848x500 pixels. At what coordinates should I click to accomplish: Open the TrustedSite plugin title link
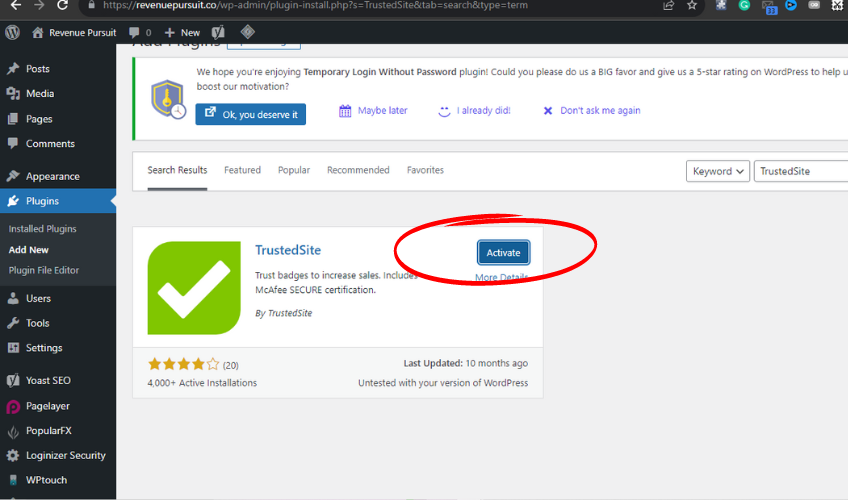[288, 250]
